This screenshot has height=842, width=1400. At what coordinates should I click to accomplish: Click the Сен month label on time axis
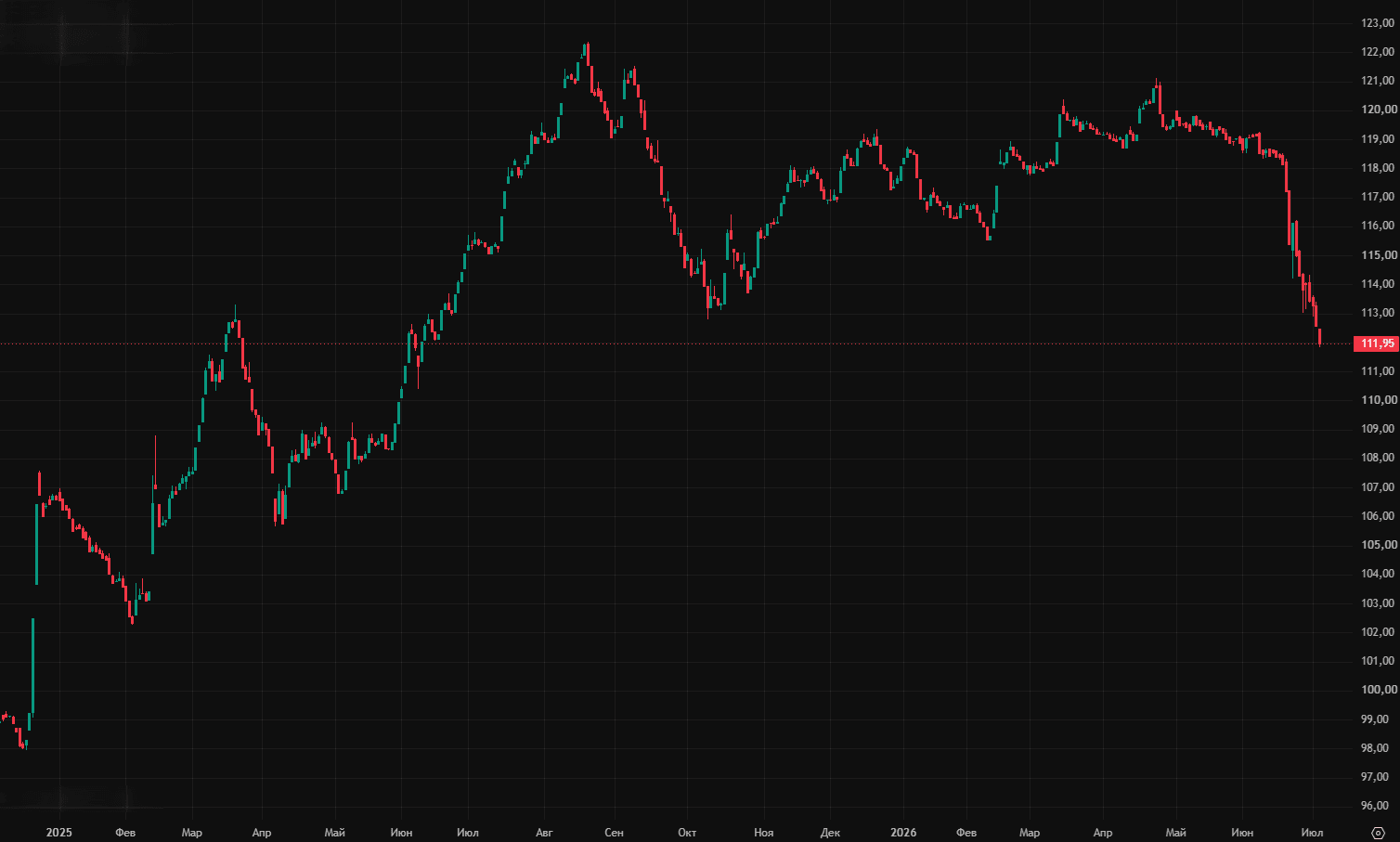(614, 833)
